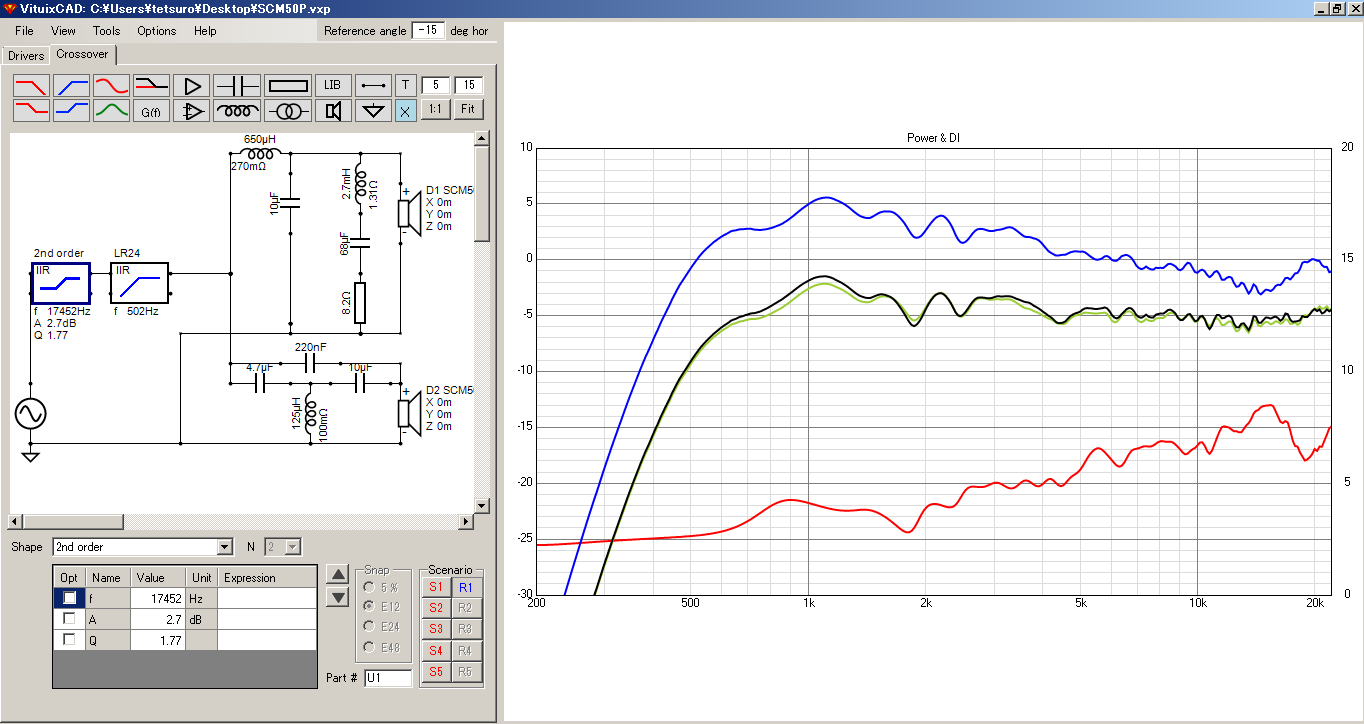Select the LR24 IIR block in schematic
1364x724 pixels.
click(x=140, y=283)
